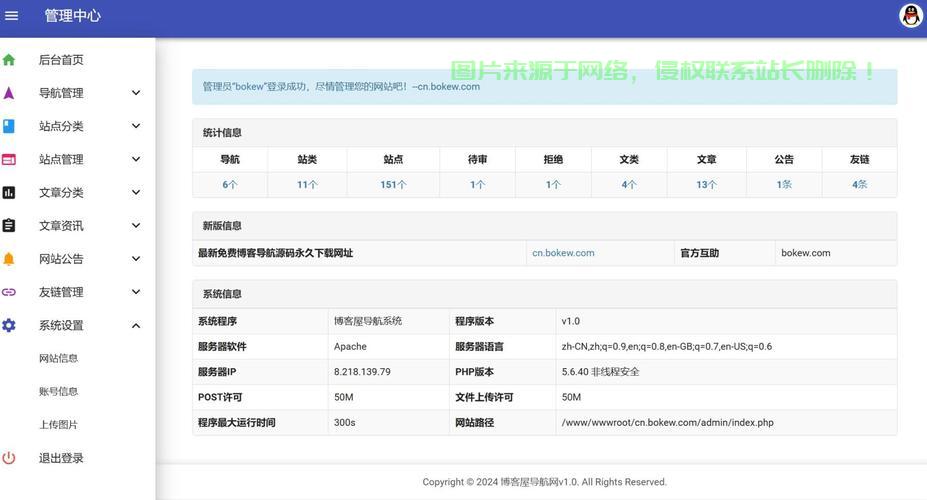The height and width of the screenshot is (500, 927).
Task: Open 文章分类 menu item
Action: [61, 192]
